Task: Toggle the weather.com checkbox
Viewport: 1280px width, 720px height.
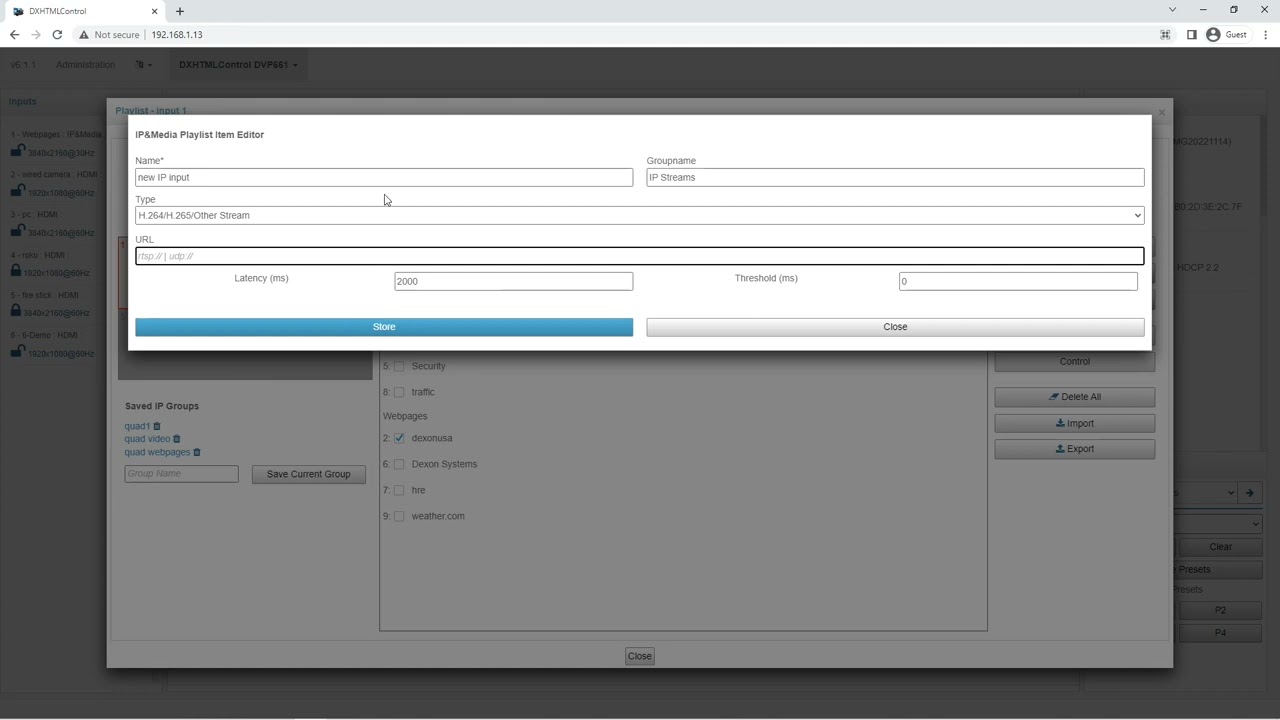Action: [x=399, y=516]
